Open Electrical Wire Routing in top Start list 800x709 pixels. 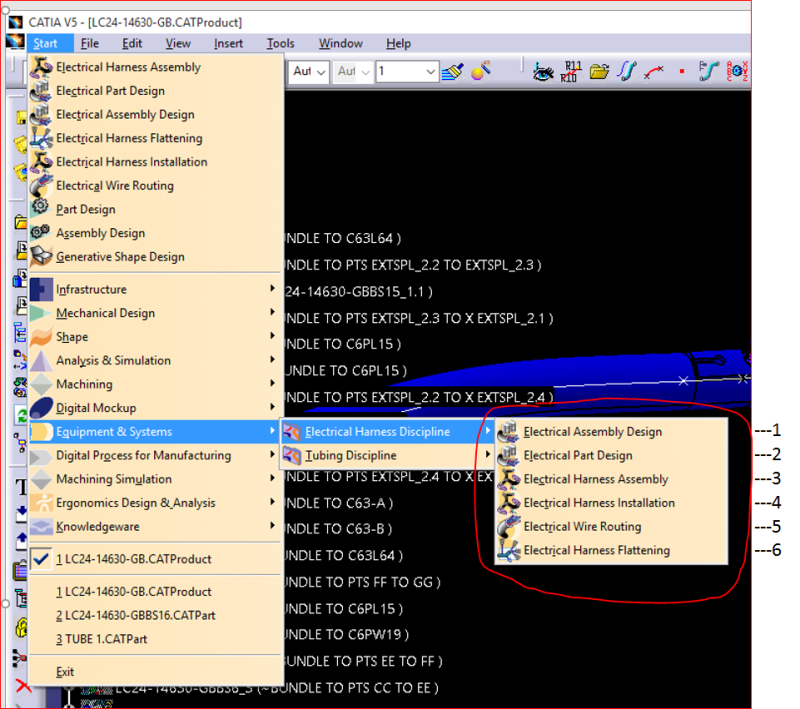pyautogui.click(x=156, y=186)
